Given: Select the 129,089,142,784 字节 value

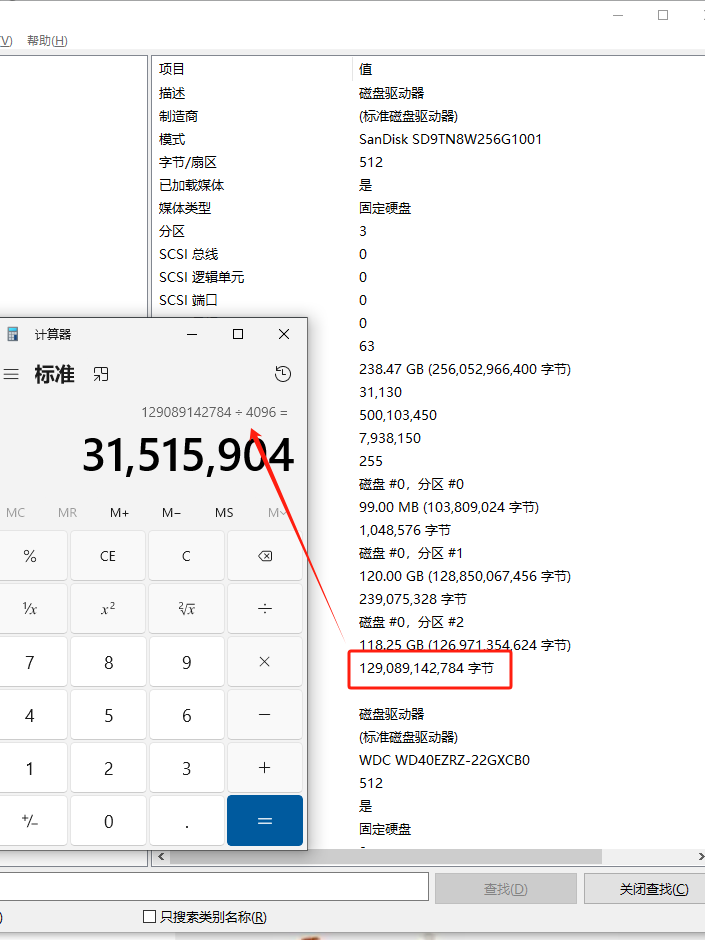Looking at the screenshot, I should pos(426,668).
